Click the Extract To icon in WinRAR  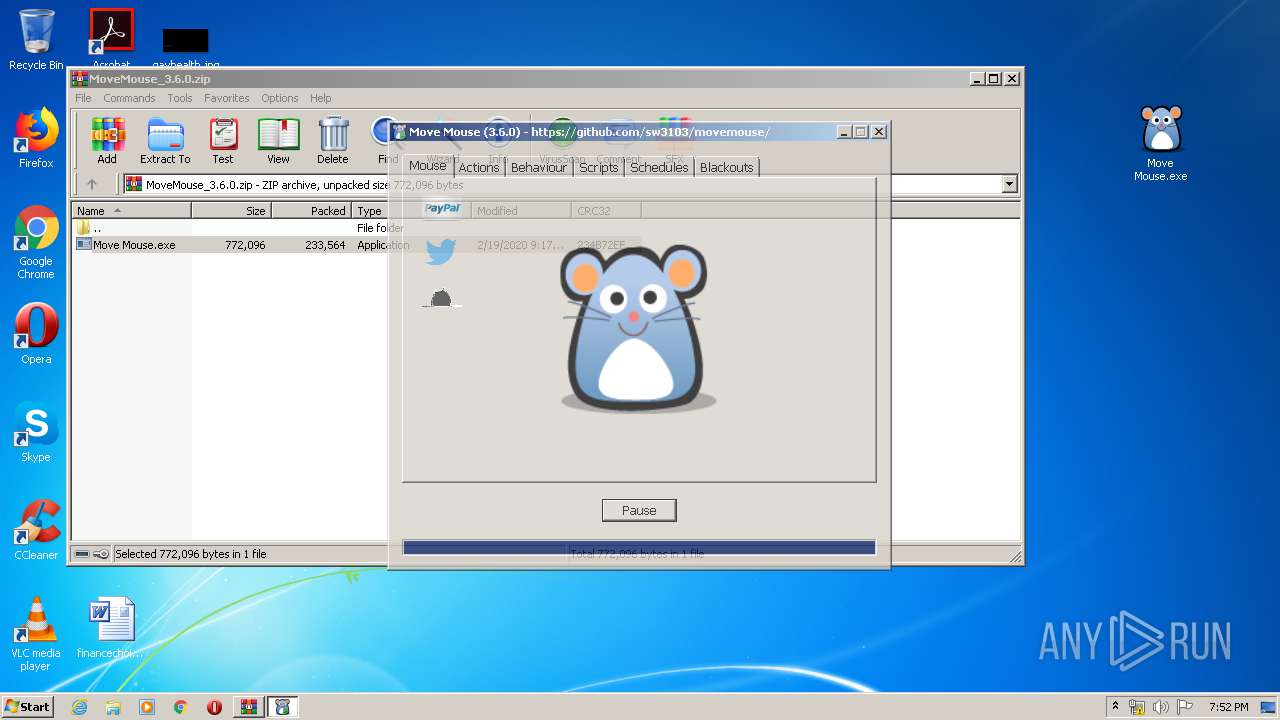pyautogui.click(x=165, y=140)
